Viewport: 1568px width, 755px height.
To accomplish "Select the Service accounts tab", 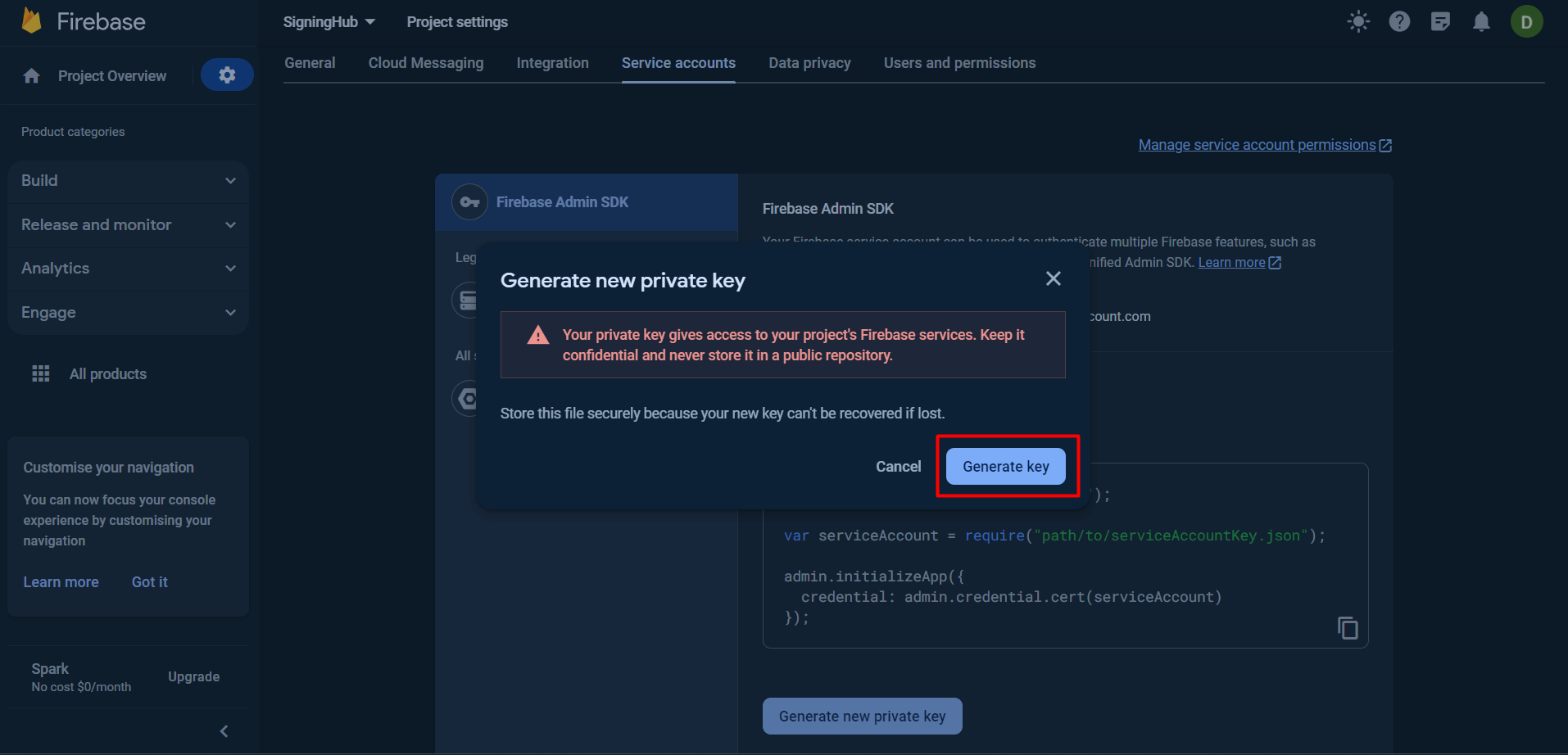I will [x=678, y=63].
